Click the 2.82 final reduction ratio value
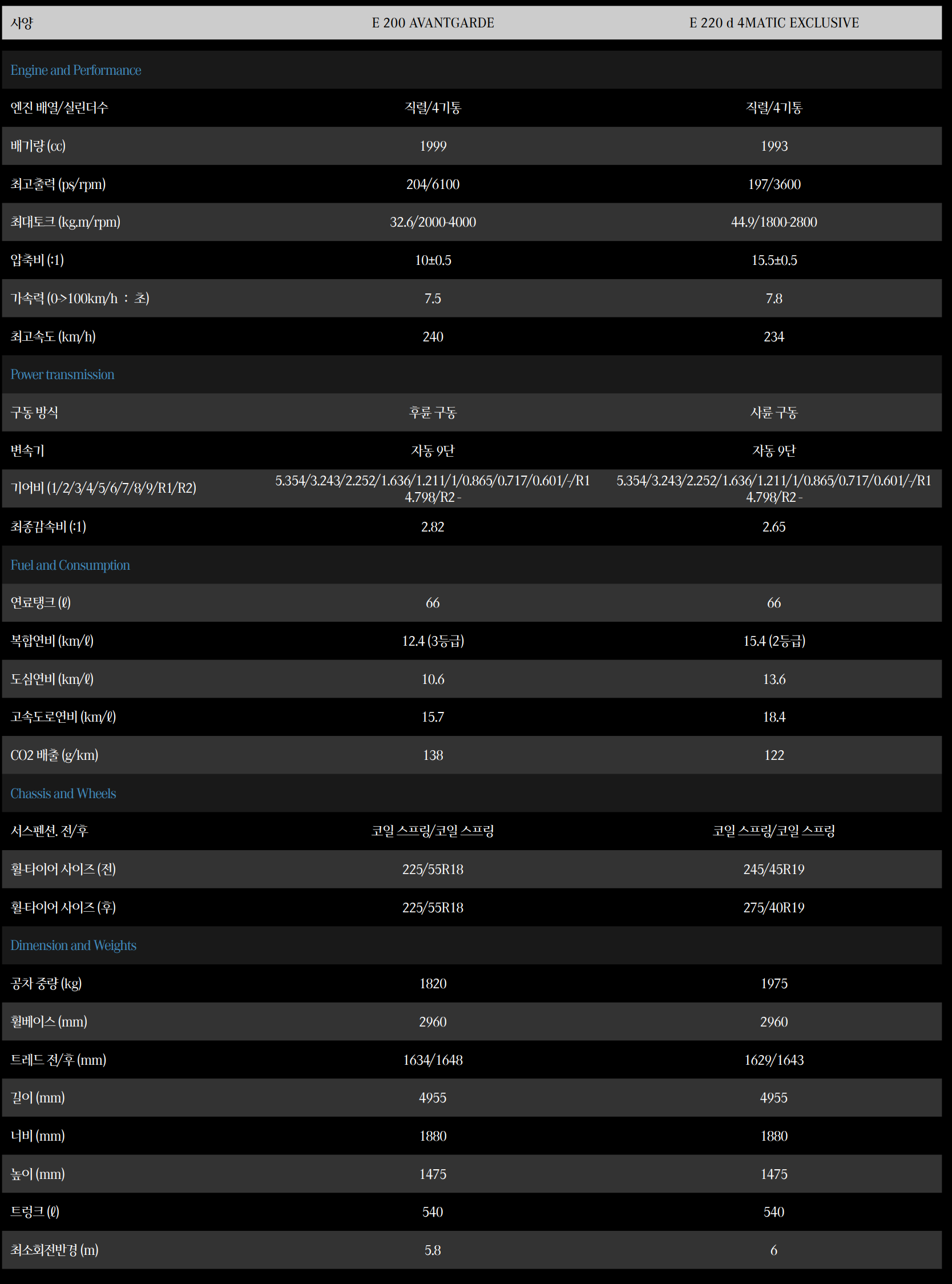The width and height of the screenshot is (952, 1284). tap(433, 527)
